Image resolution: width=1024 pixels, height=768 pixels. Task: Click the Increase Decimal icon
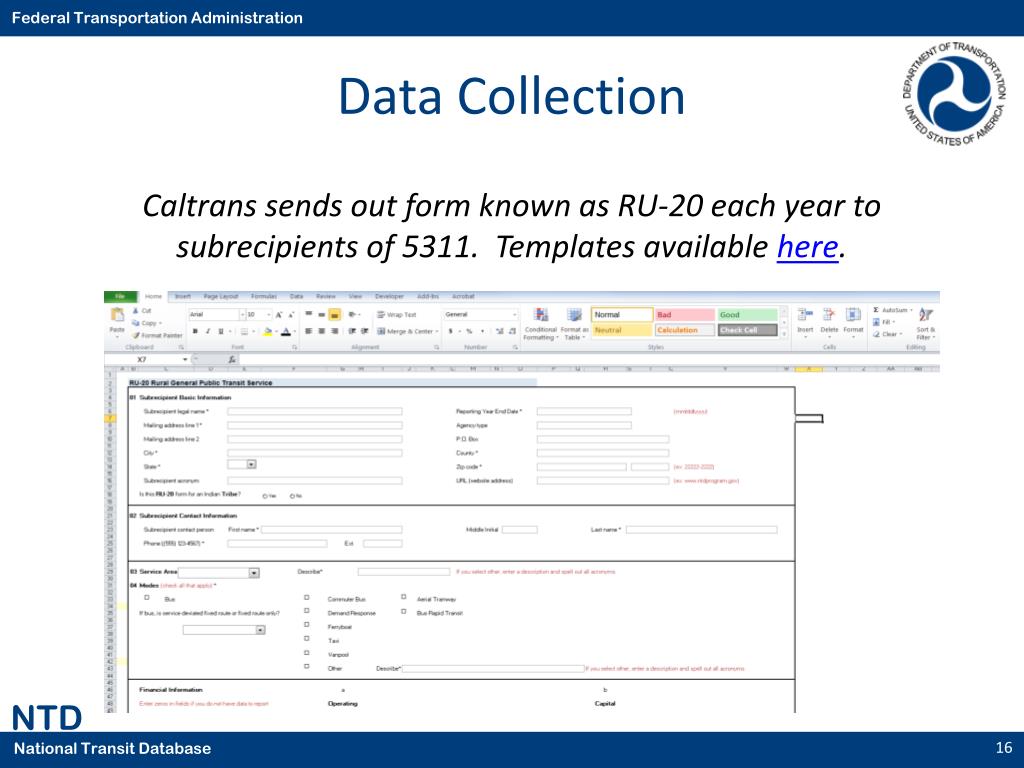[x=500, y=331]
